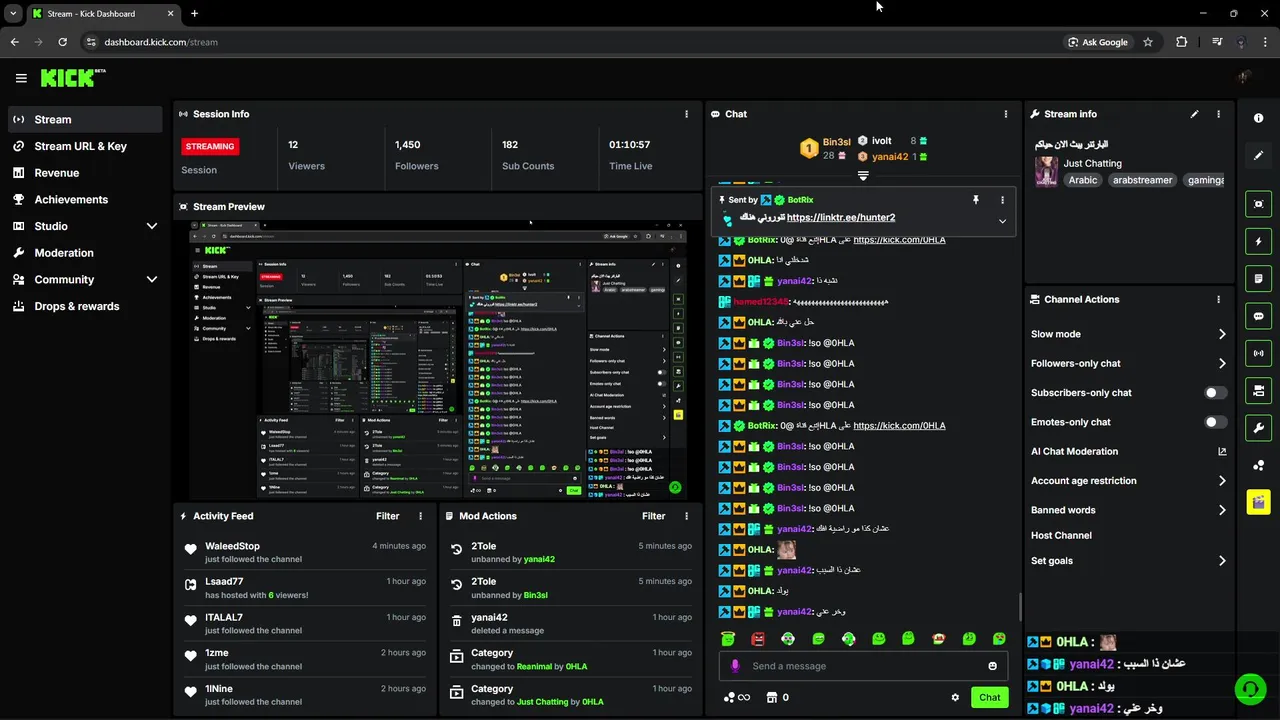This screenshot has width=1280, height=720.
Task: Bookmark this page with star icon
Action: pos(1148,42)
